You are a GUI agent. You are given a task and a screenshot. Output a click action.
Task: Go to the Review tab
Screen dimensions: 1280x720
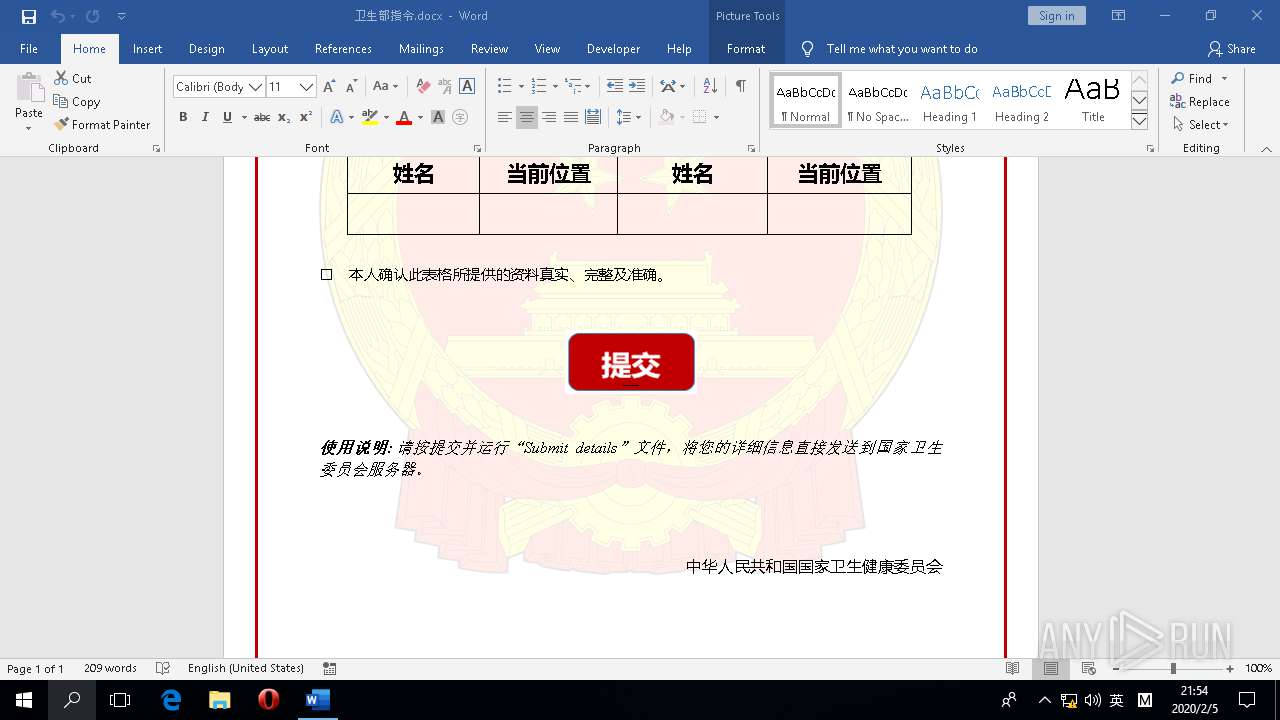coord(489,48)
